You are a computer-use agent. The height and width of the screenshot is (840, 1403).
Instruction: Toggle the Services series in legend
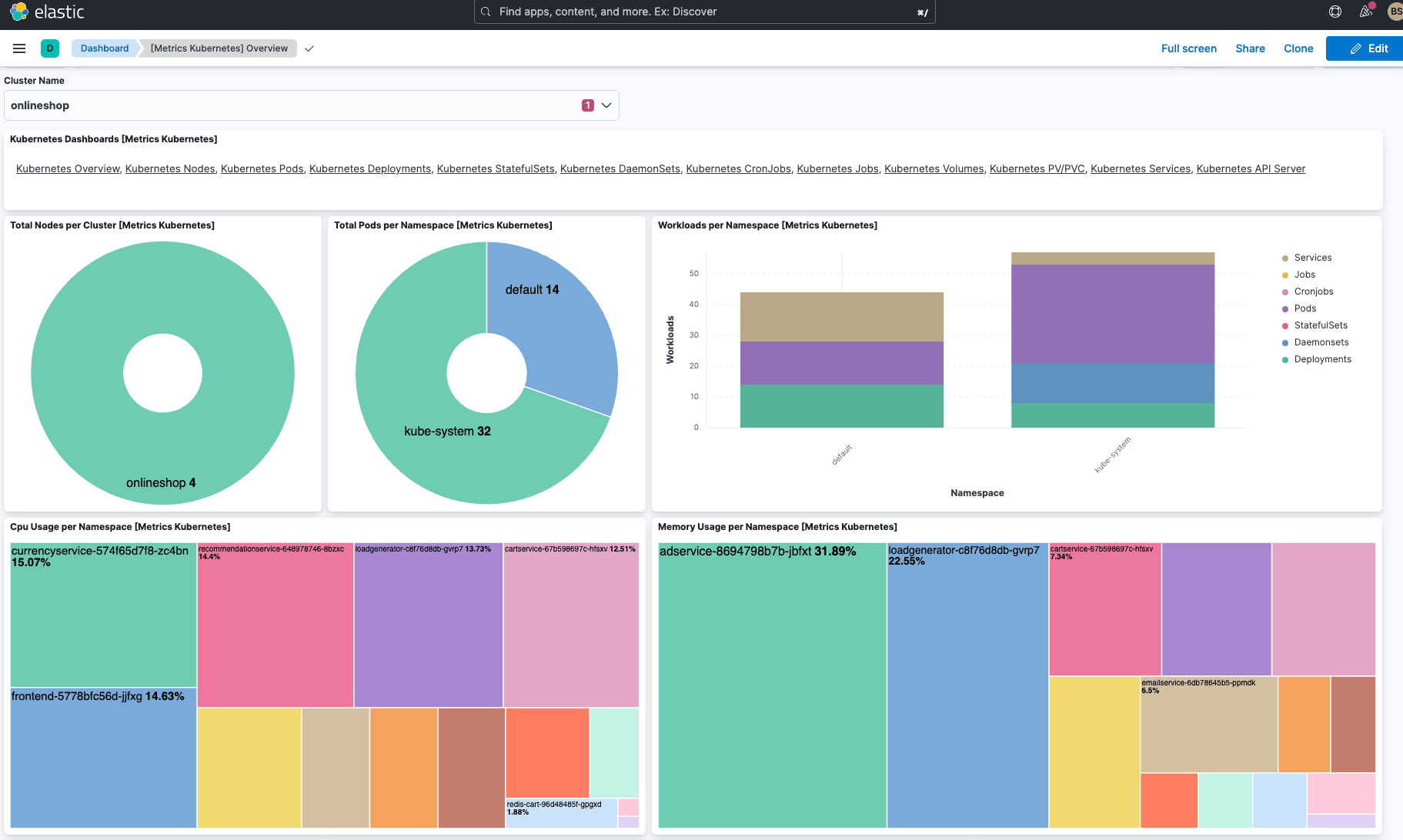[1312, 258]
